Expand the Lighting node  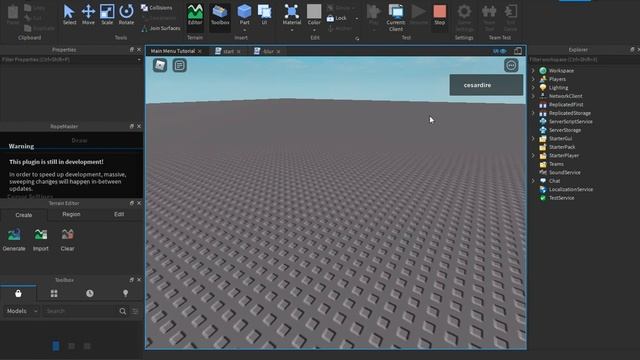tap(533, 88)
